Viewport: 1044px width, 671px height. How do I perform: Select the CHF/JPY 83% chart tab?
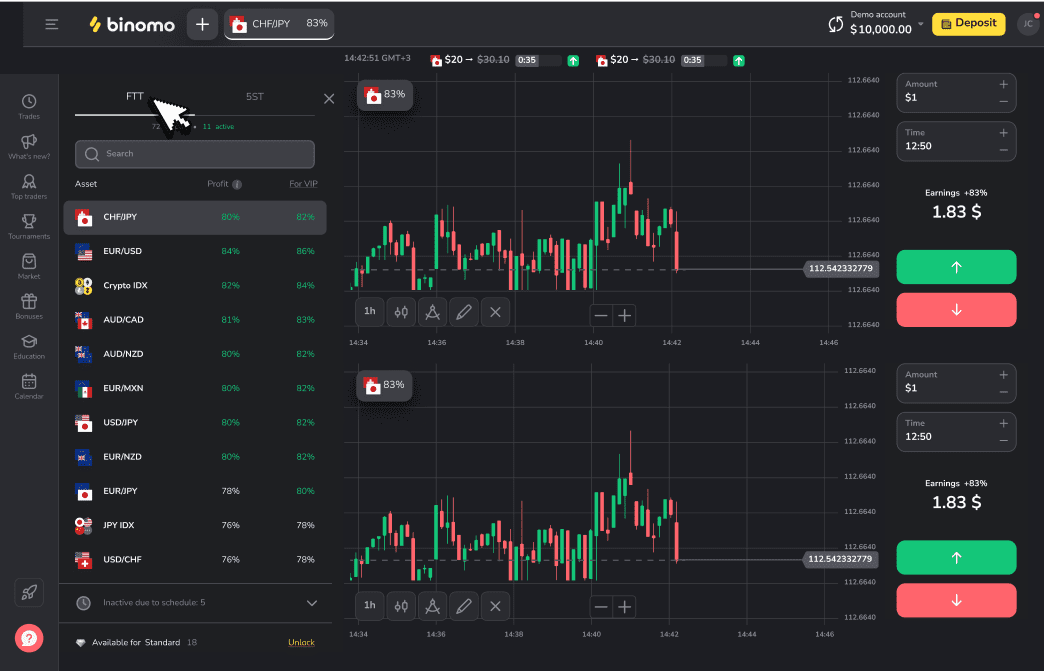[x=279, y=24]
